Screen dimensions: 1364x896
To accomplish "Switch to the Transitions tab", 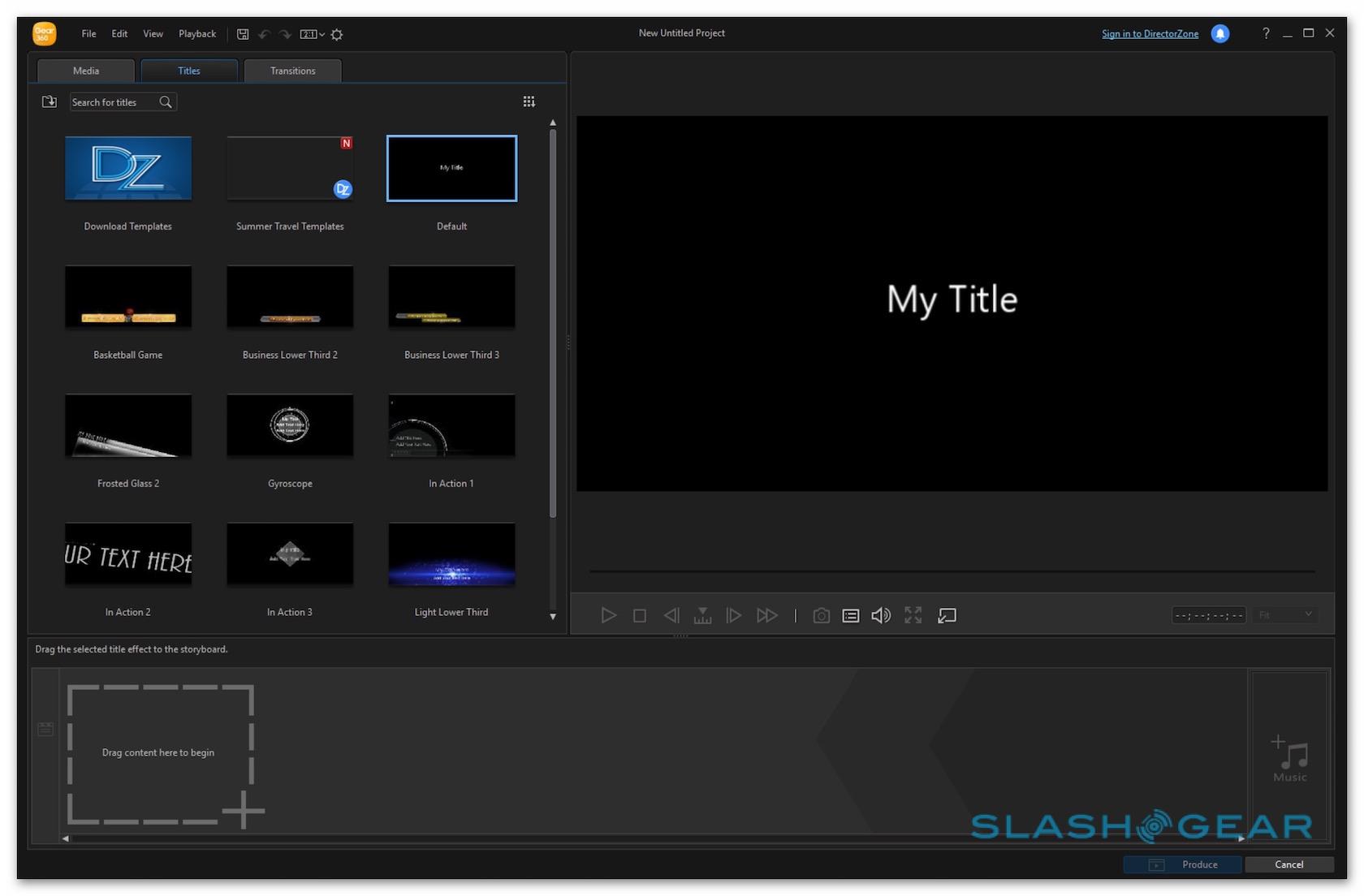I will [x=292, y=71].
